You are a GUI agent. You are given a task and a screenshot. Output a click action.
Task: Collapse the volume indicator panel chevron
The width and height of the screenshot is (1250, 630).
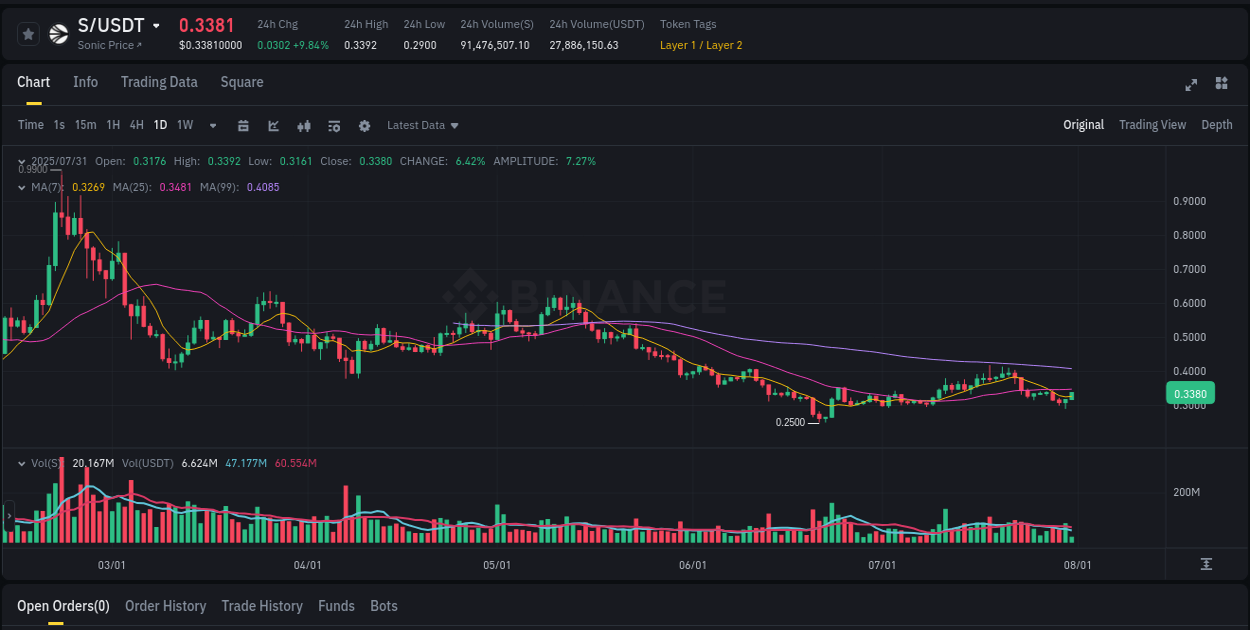[x=20, y=462]
